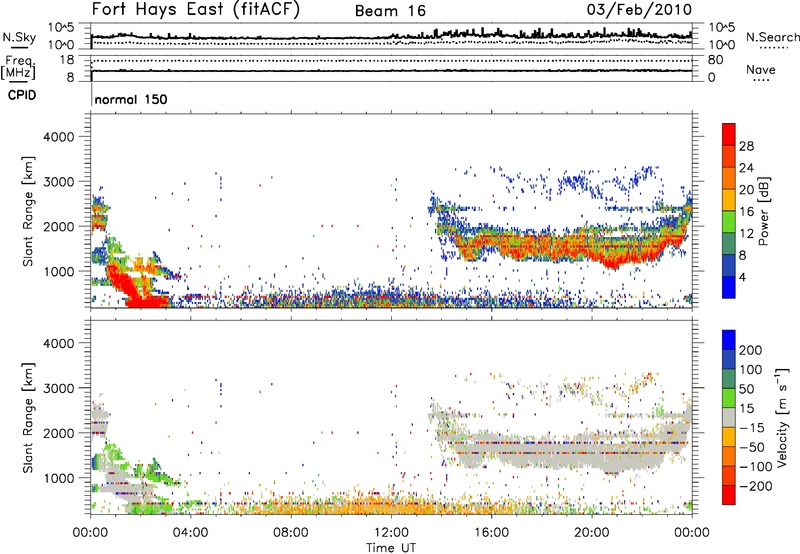Click the '20:00' time tick label
Viewport: 800px width, 554px height.
point(592,533)
